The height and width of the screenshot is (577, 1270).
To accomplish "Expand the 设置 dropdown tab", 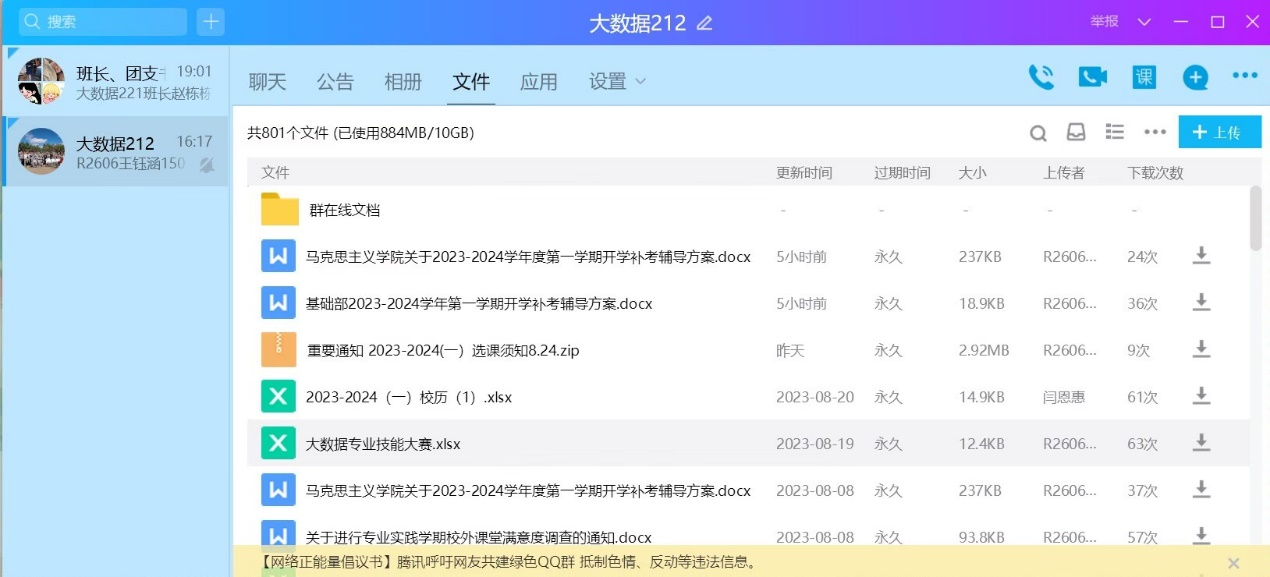I will (617, 82).
